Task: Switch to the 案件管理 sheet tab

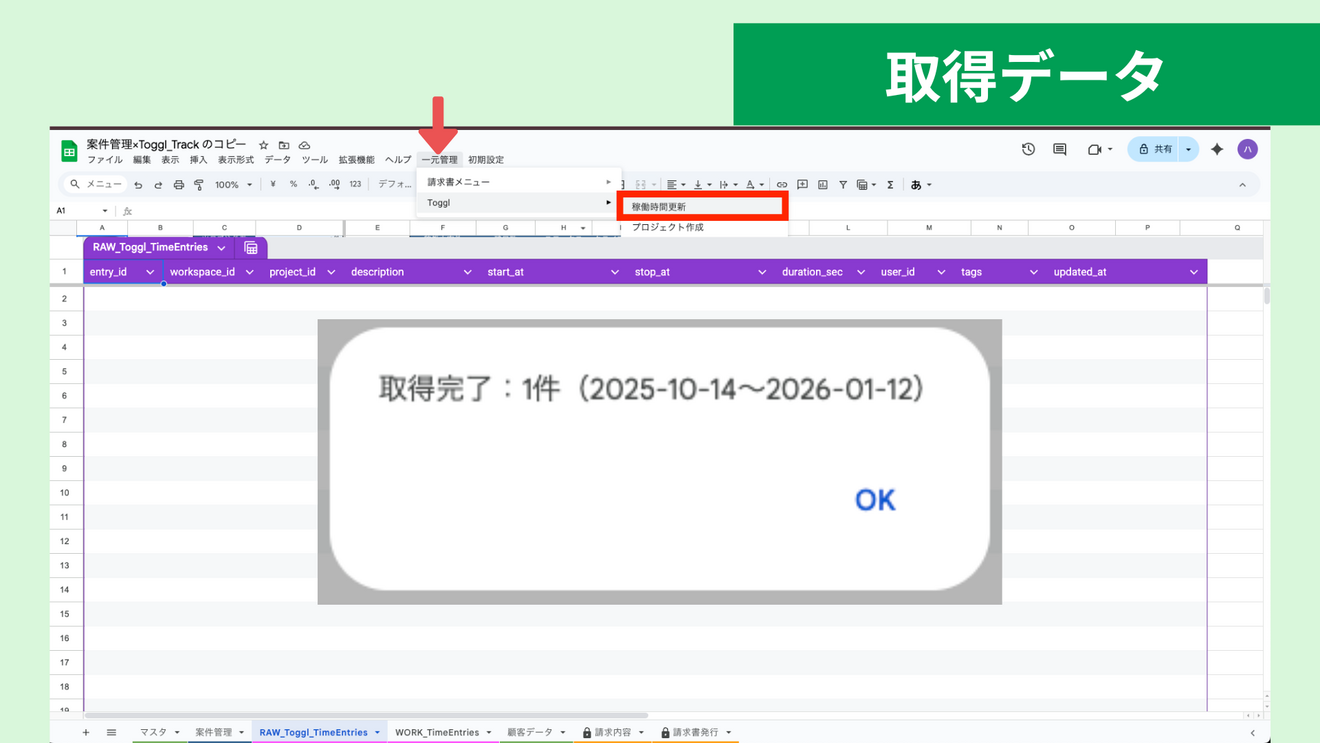Action: click(x=219, y=732)
